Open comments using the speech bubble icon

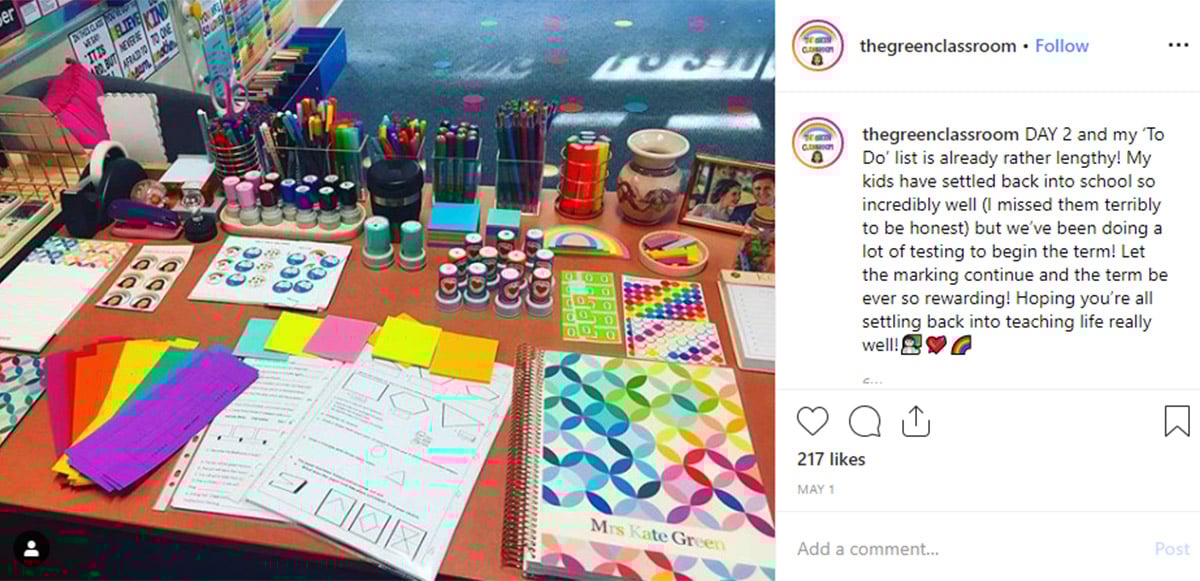pyautogui.click(x=864, y=421)
